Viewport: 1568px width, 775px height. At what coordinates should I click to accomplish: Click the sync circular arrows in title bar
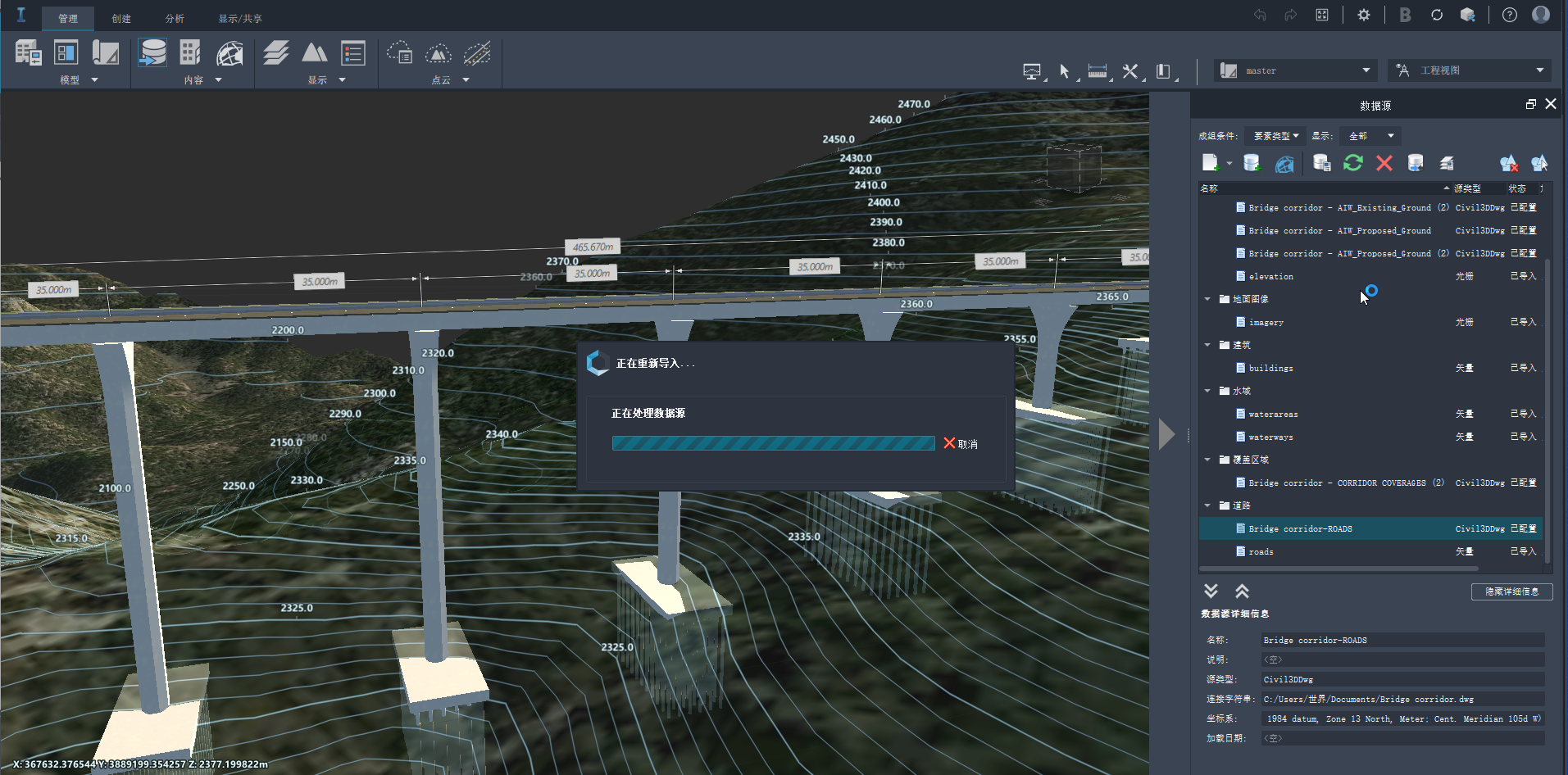tap(1437, 15)
